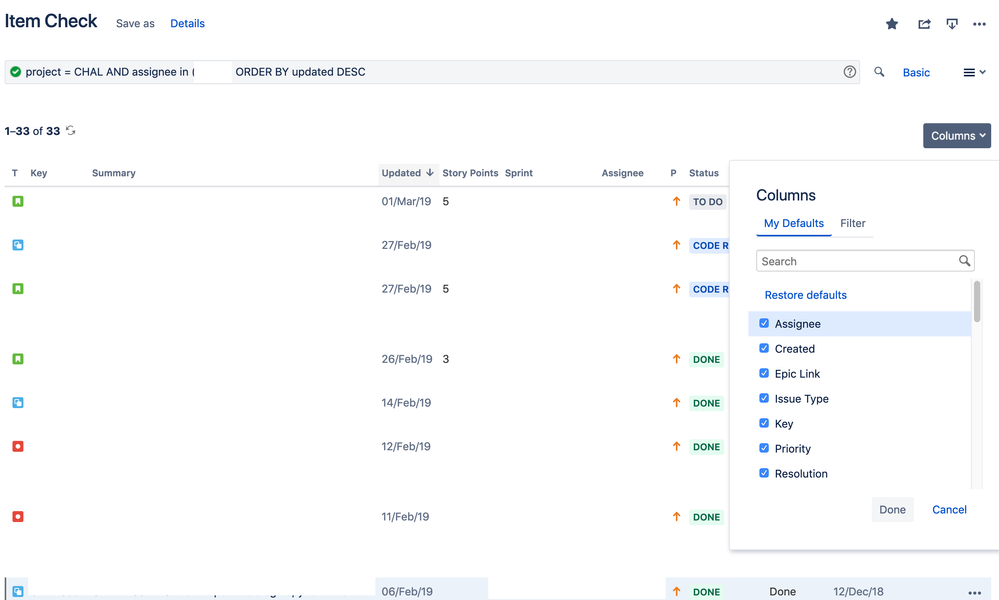Viewport: 999px width, 600px height.
Task: Open the share filter icon
Action: click(924, 24)
